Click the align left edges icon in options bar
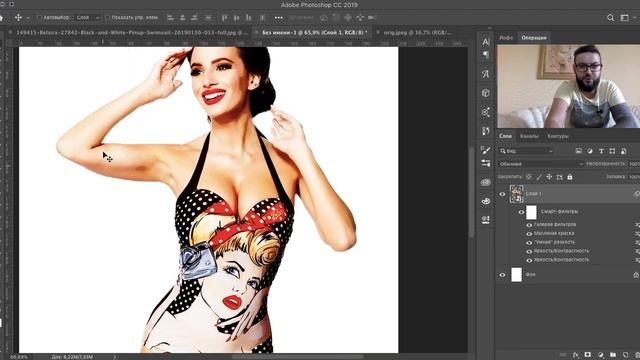This screenshot has height=360, width=640. pyautogui.click(x=171, y=18)
